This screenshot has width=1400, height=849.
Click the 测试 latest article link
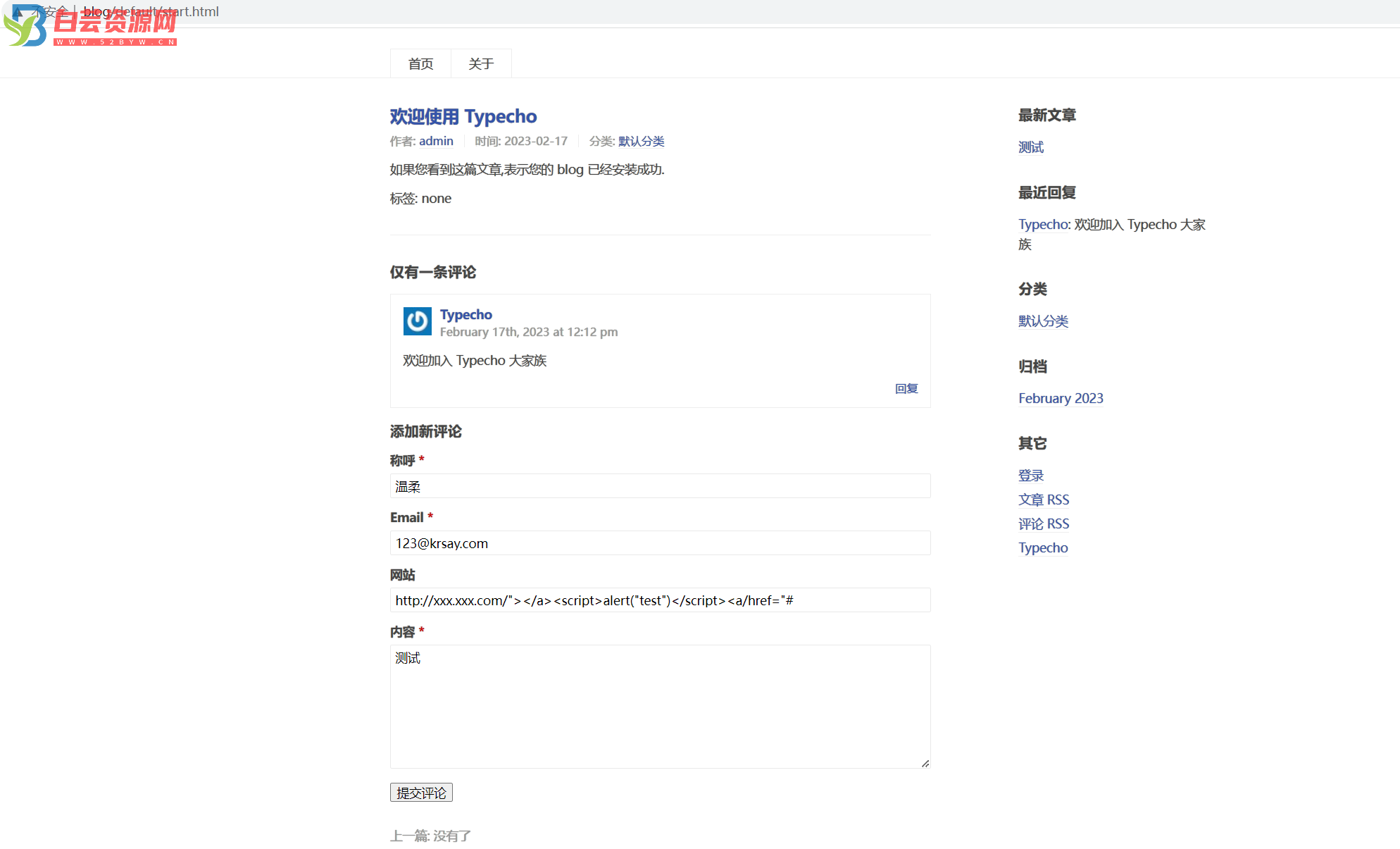(1031, 146)
